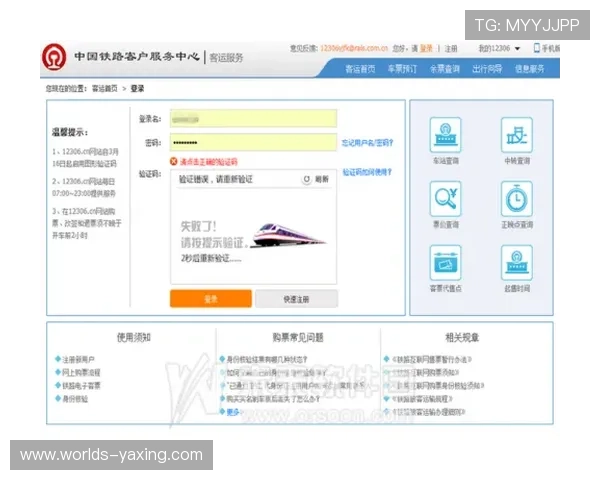
Task: Open the 网上购票流程 link
Action: pyautogui.click(x=81, y=372)
